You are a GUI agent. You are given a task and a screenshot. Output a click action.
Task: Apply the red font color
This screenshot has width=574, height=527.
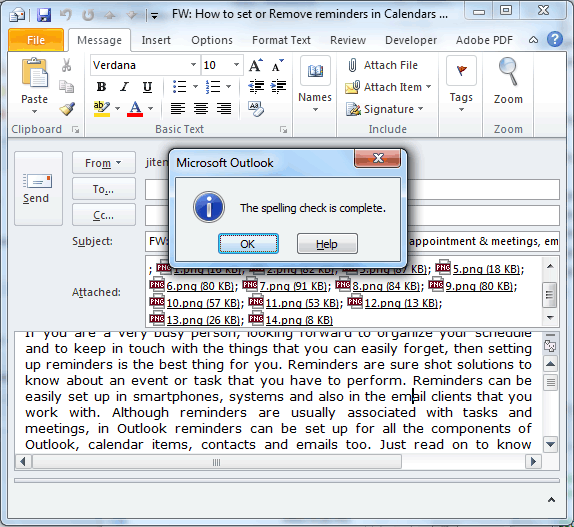point(135,109)
